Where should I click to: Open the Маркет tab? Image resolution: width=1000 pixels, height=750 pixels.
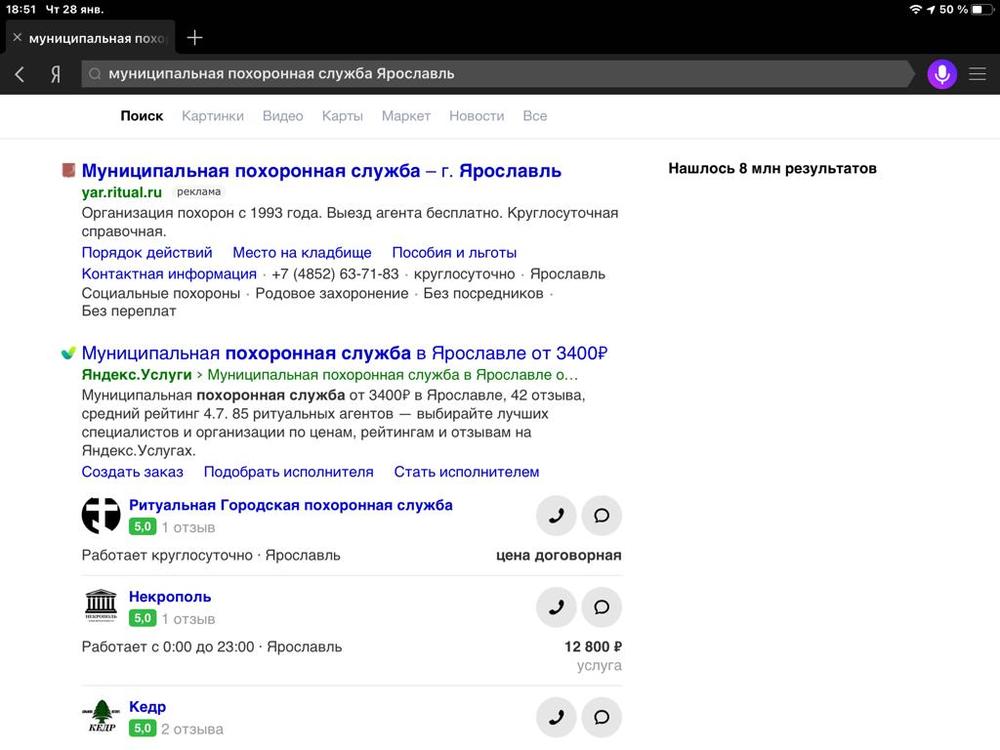pos(406,116)
